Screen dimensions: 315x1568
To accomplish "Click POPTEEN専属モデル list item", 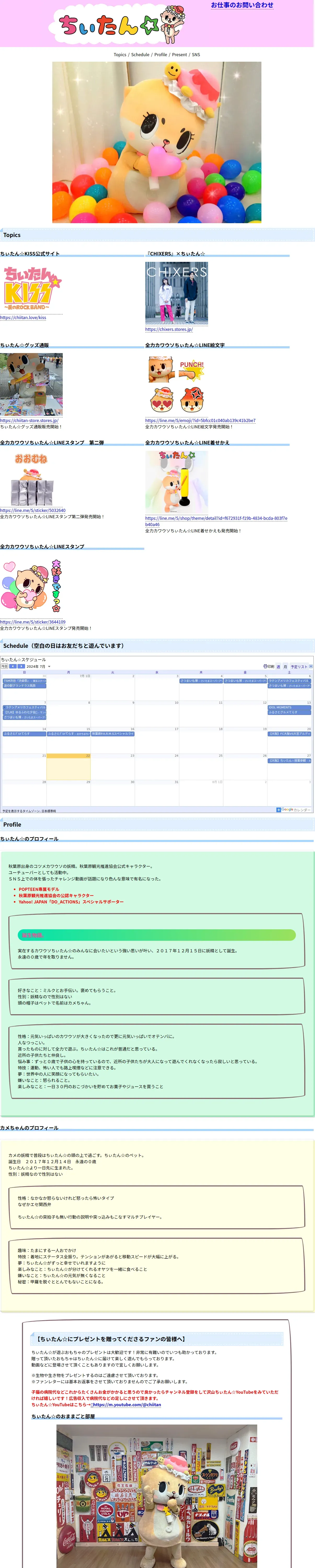I will click(x=39, y=889).
